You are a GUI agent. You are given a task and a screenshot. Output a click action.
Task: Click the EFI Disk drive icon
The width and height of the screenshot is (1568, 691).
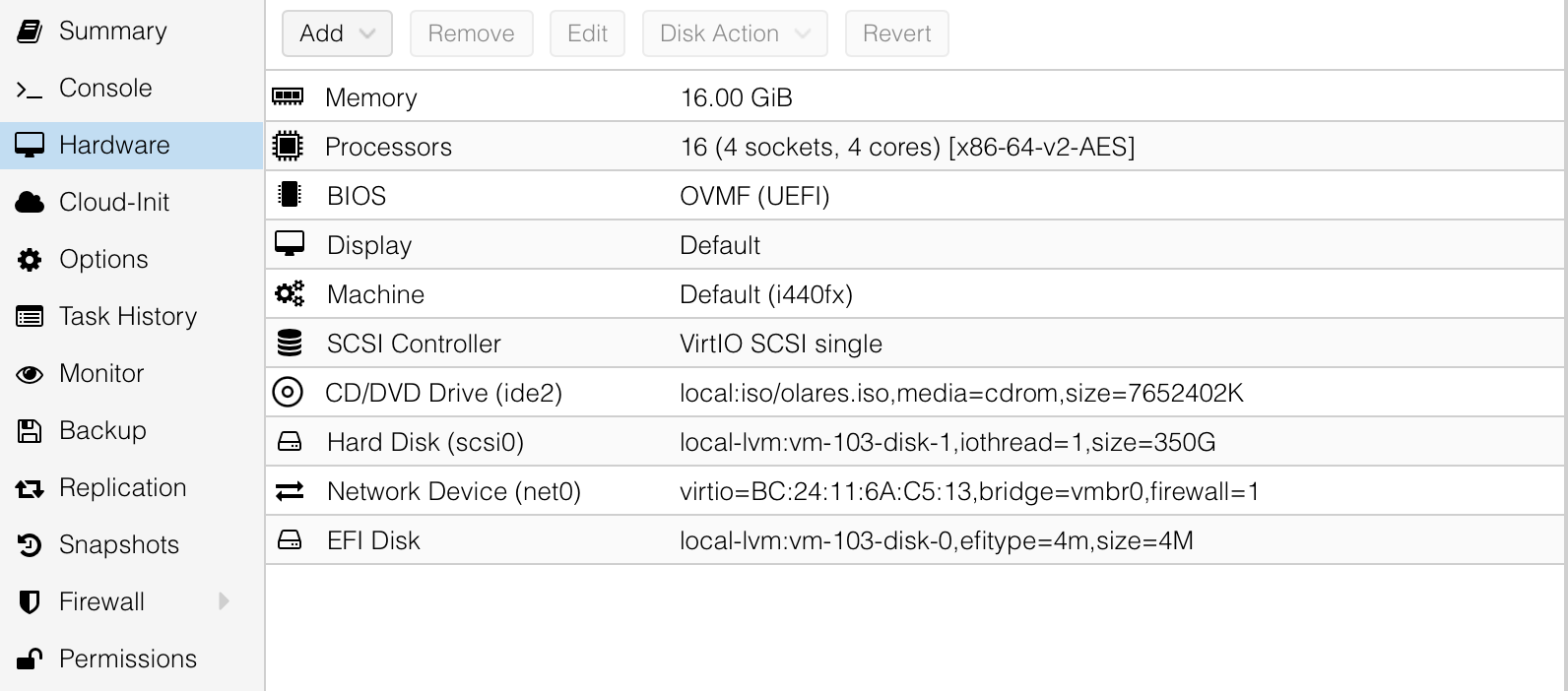(x=289, y=539)
